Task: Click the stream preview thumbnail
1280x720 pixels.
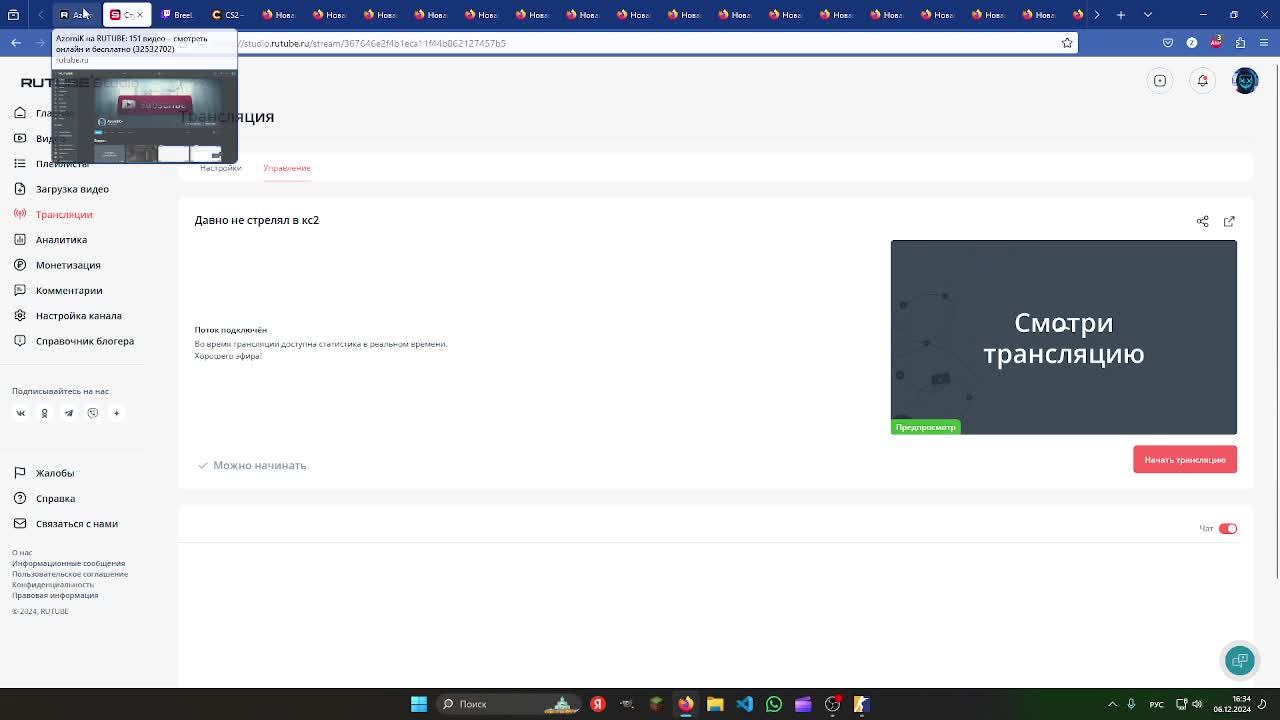Action: tap(1064, 337)
